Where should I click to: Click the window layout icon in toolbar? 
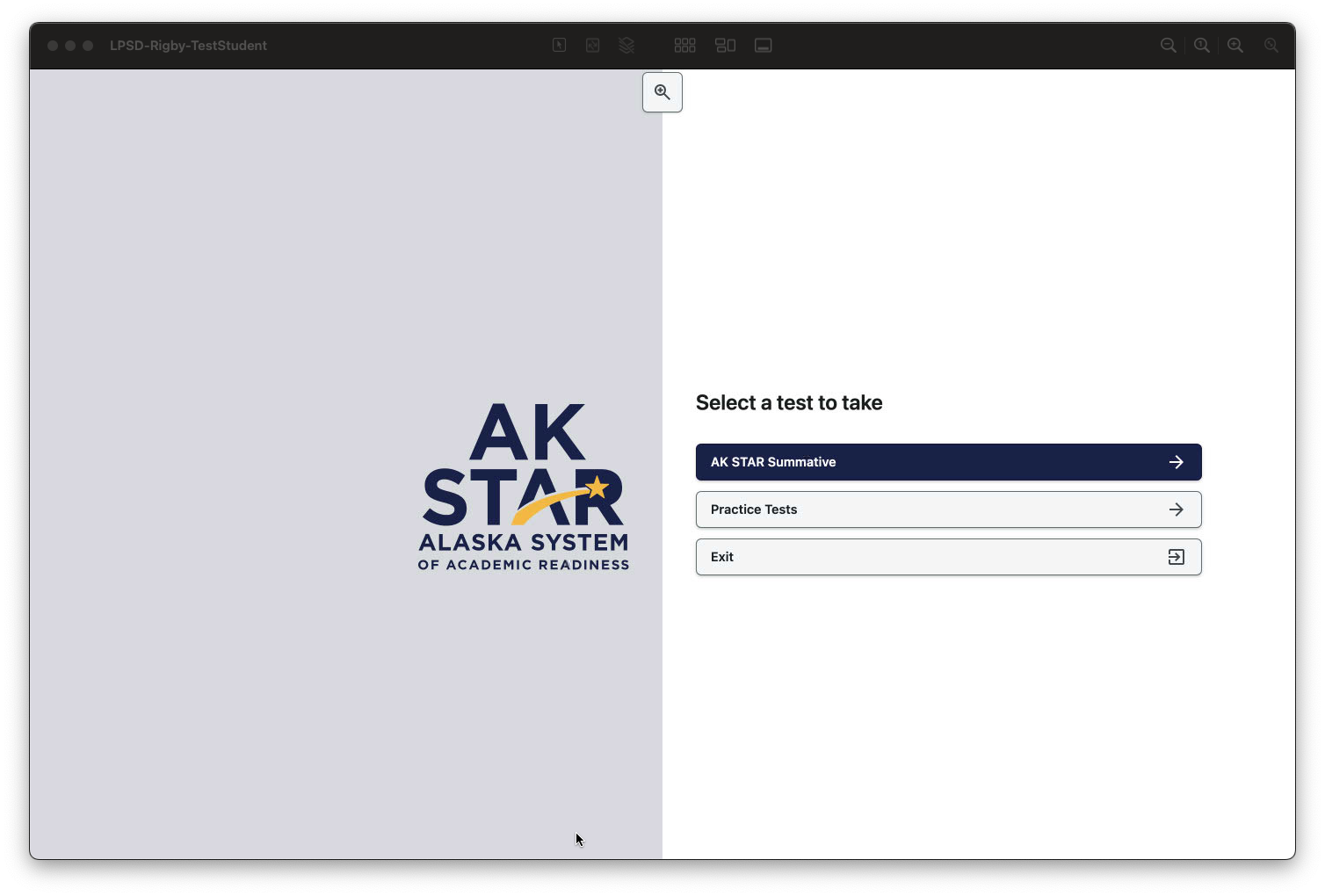tap(725, 45)
